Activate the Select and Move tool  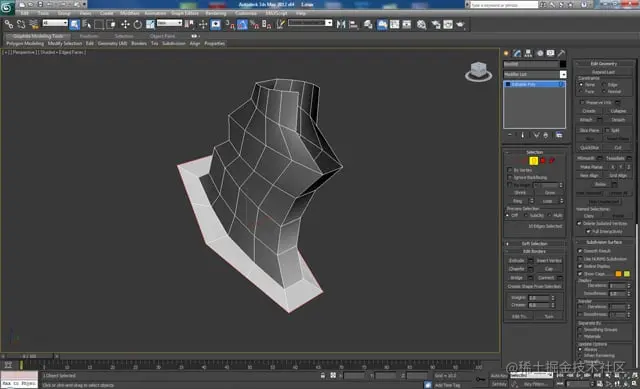(125, 24)
